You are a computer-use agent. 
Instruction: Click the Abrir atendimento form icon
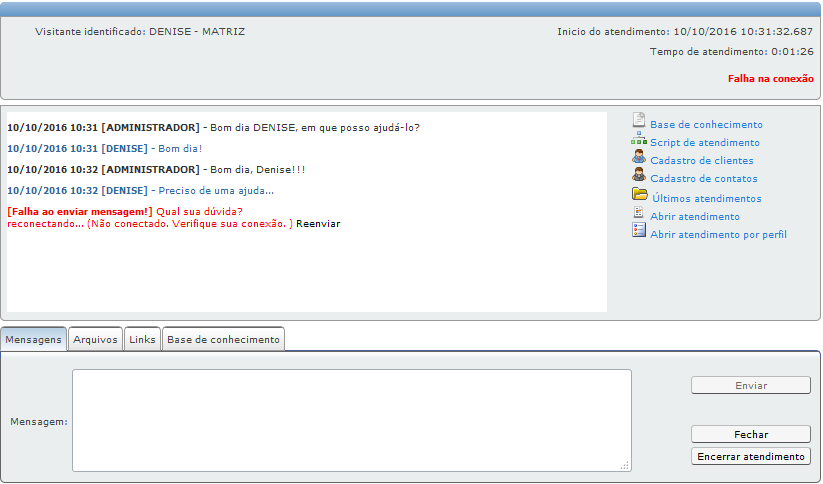638,213
